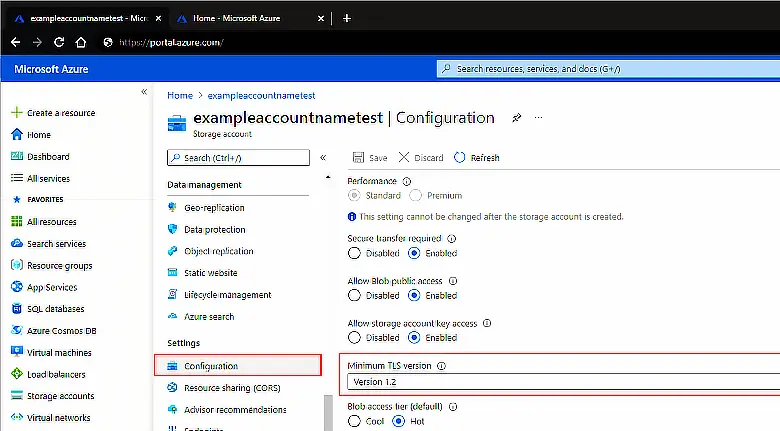The image size is (780, 431).
Task: Click the SQL databases icon
Action: [x=17, y=309]
